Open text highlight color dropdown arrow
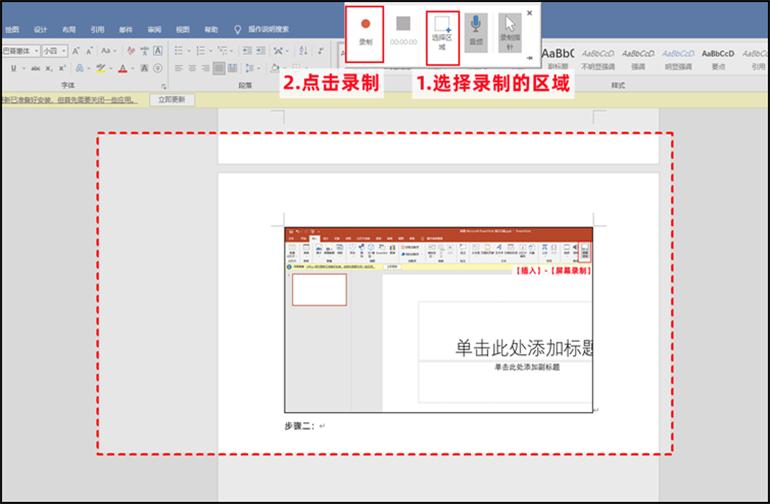 (x=110, y=68)
